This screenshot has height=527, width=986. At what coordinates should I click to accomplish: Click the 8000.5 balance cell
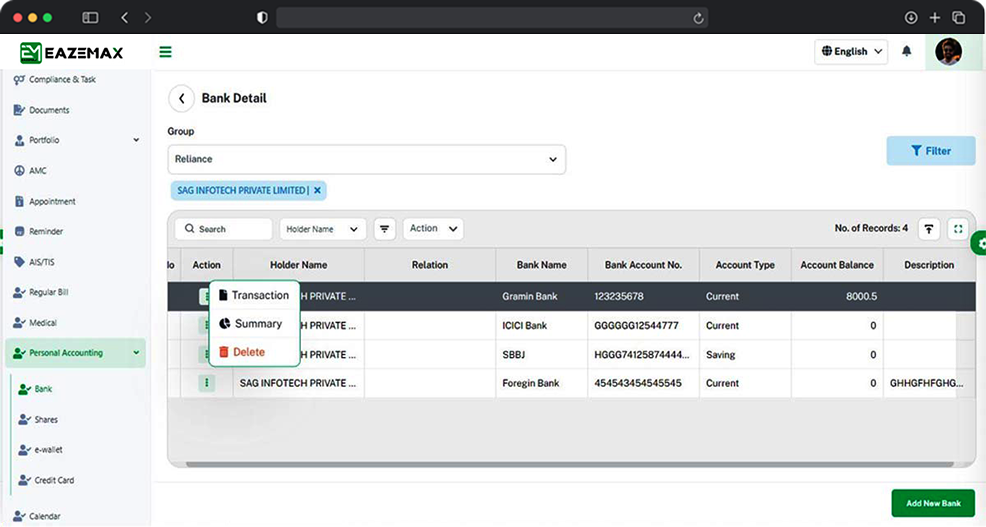[x=837, y=296]
